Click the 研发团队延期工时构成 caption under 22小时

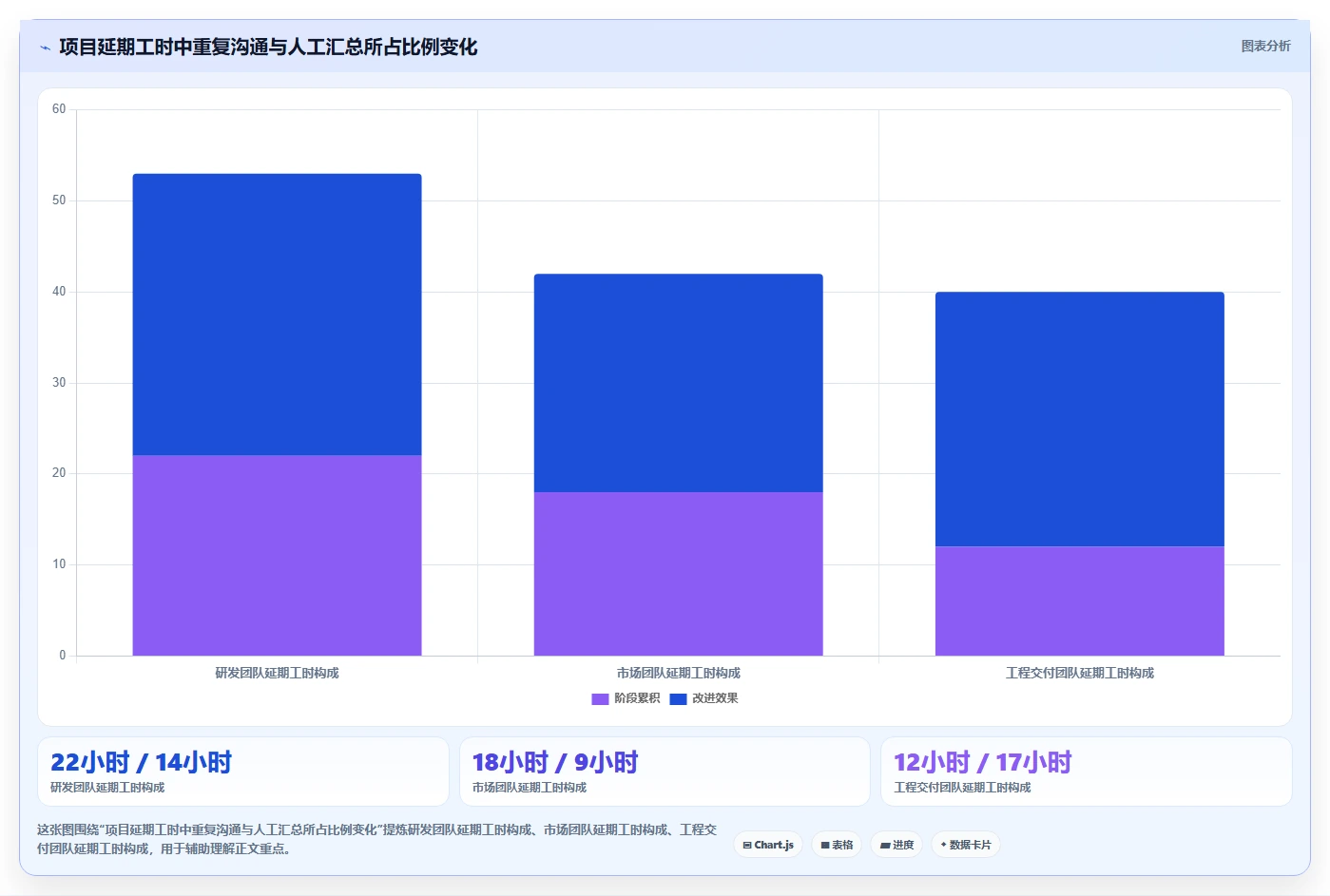coord(107,788)
